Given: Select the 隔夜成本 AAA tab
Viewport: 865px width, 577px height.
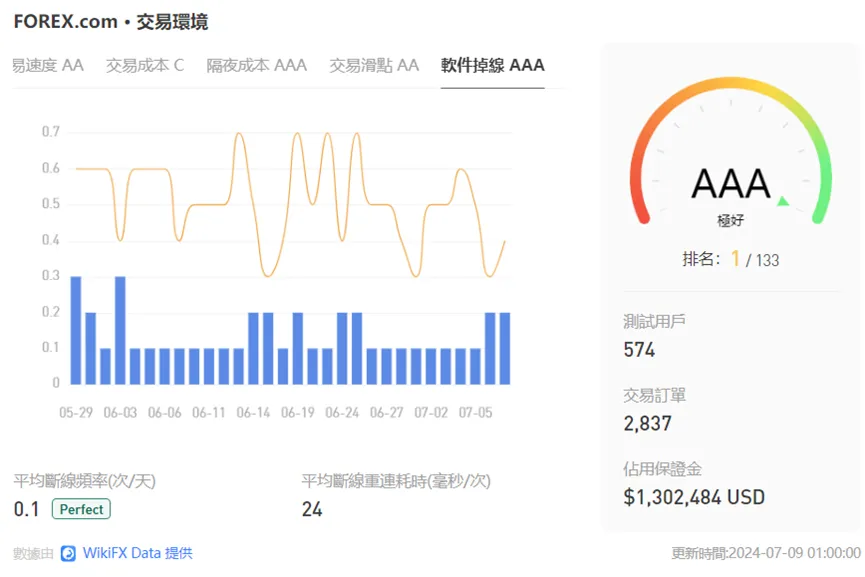Looking at the screenshot, I should click(x=257, y=65).
